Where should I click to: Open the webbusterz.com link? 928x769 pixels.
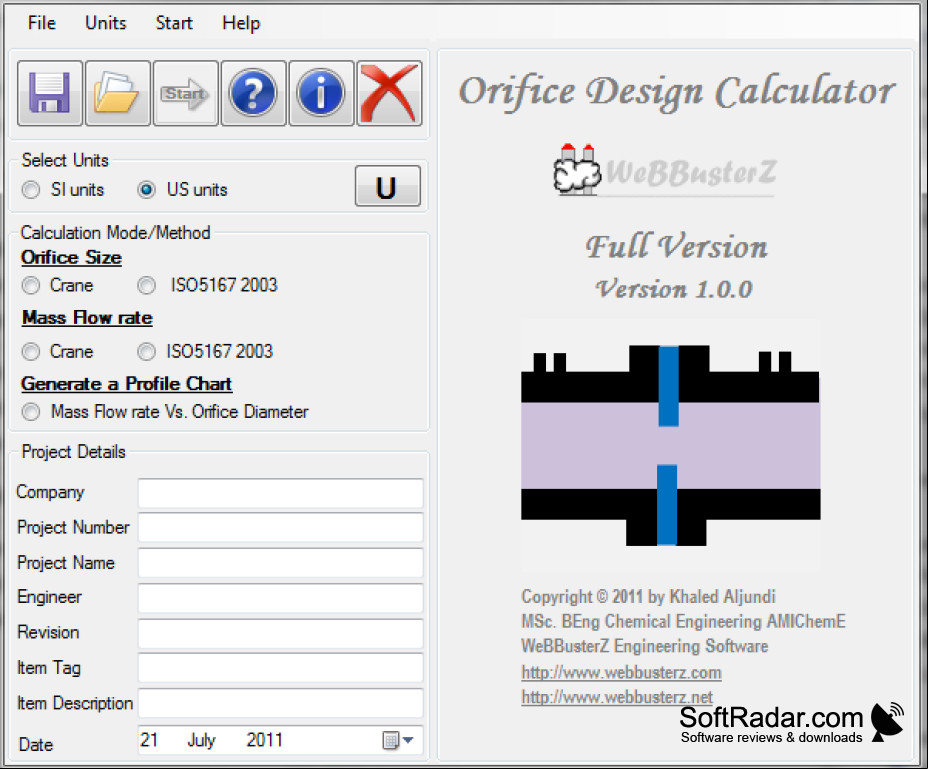pyautogui.click(x=621, y=673)
